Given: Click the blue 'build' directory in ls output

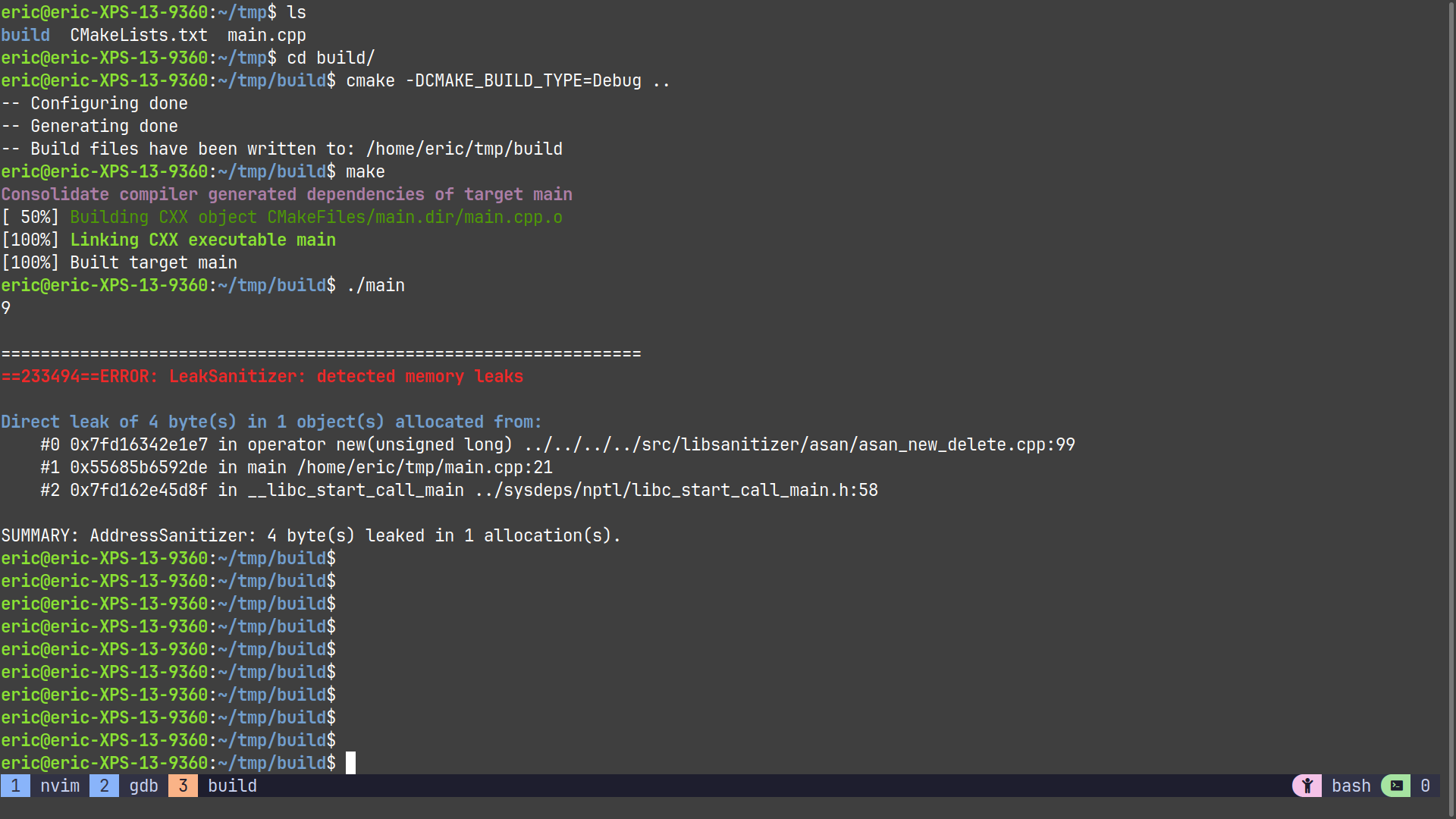Looking at the screenshot, I should point(25,35).
